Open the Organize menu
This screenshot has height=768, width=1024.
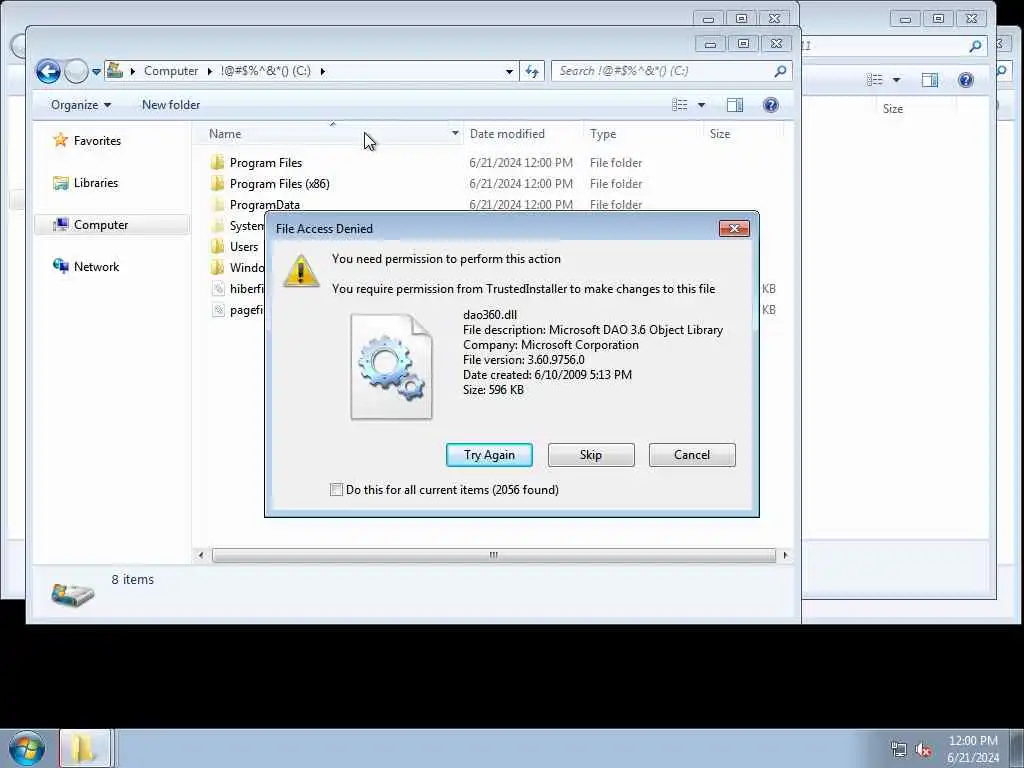[81, 105]
